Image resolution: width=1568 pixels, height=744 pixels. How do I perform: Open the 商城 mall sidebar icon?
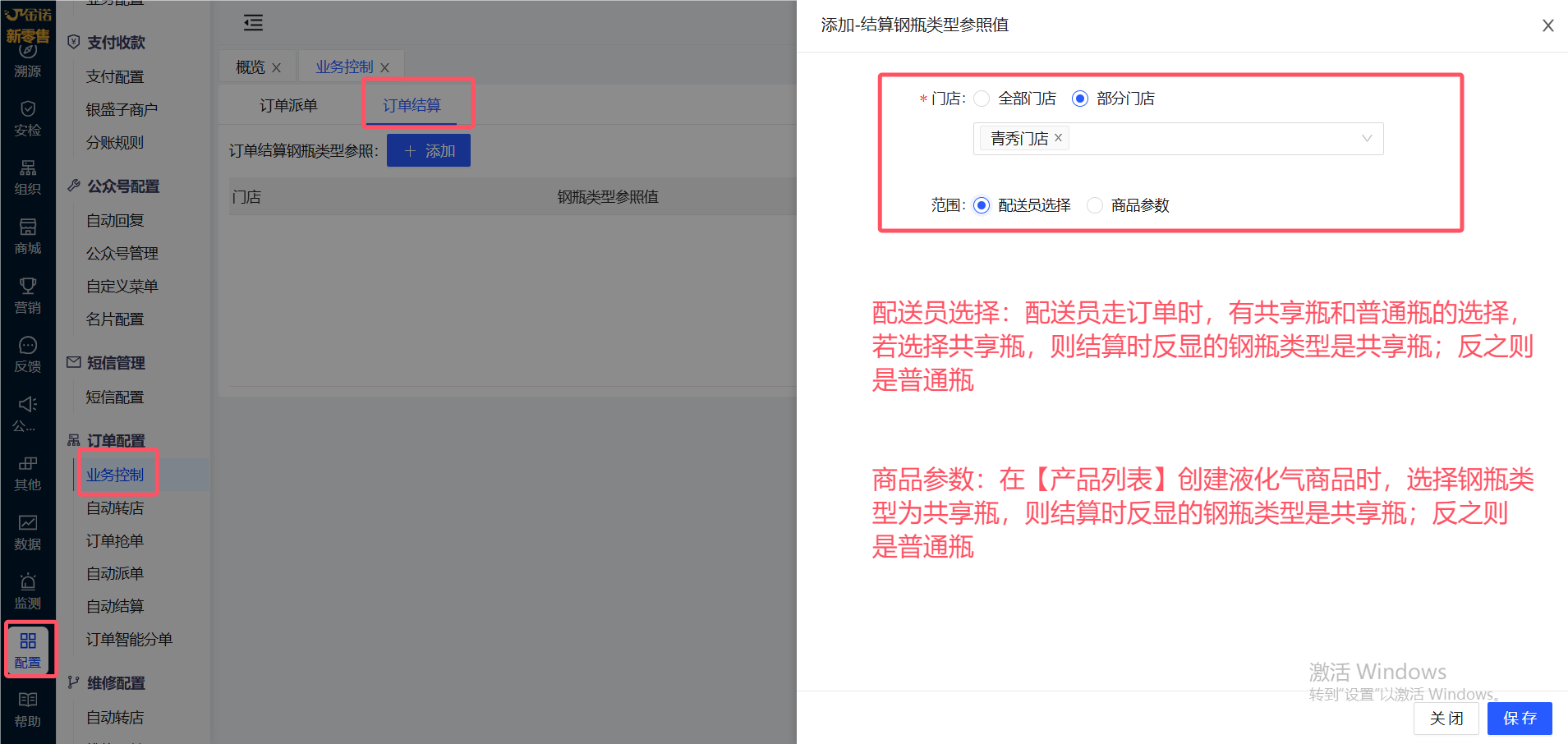(x=27, y=237)
